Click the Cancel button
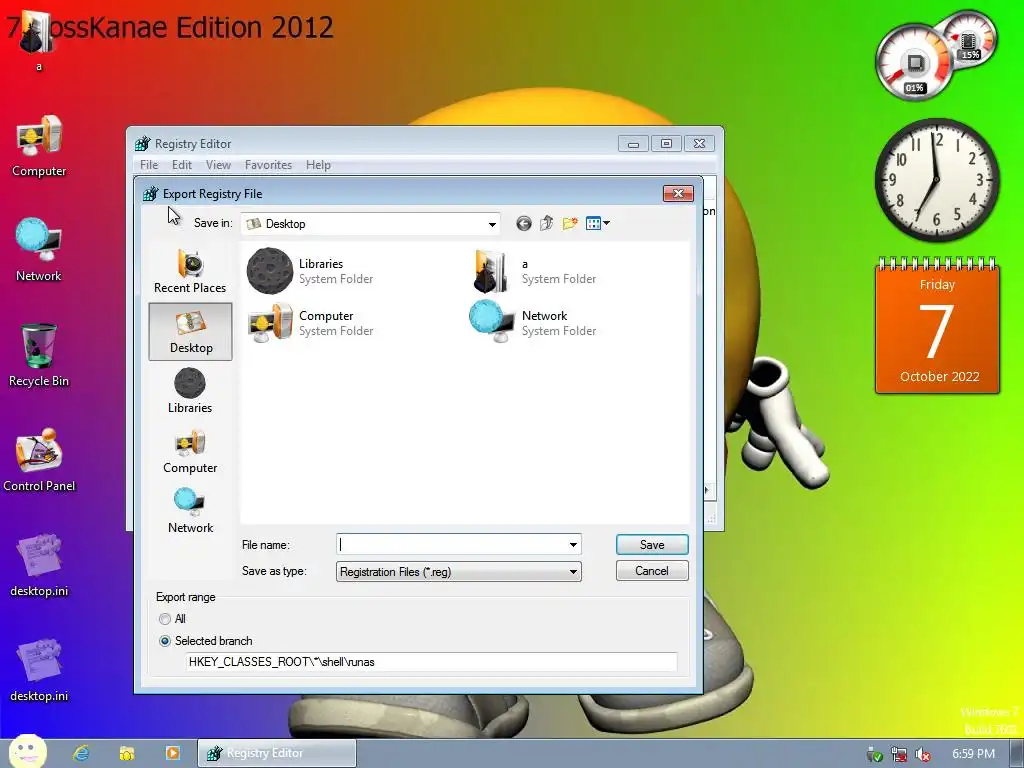1024x768 pixels. [x=652, y=571]
